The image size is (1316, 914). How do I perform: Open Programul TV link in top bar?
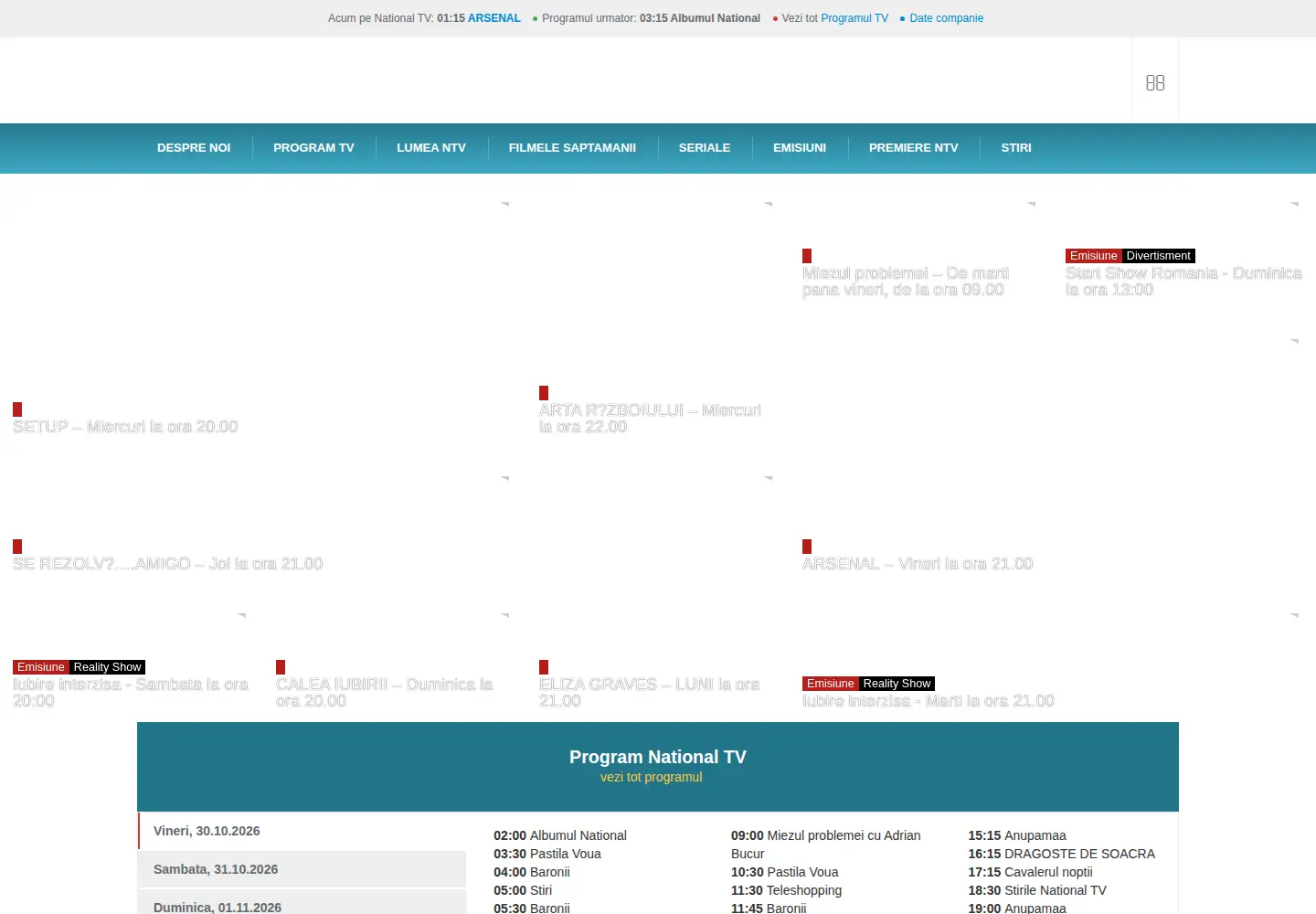pyautogui.click(x=854, y=18)
